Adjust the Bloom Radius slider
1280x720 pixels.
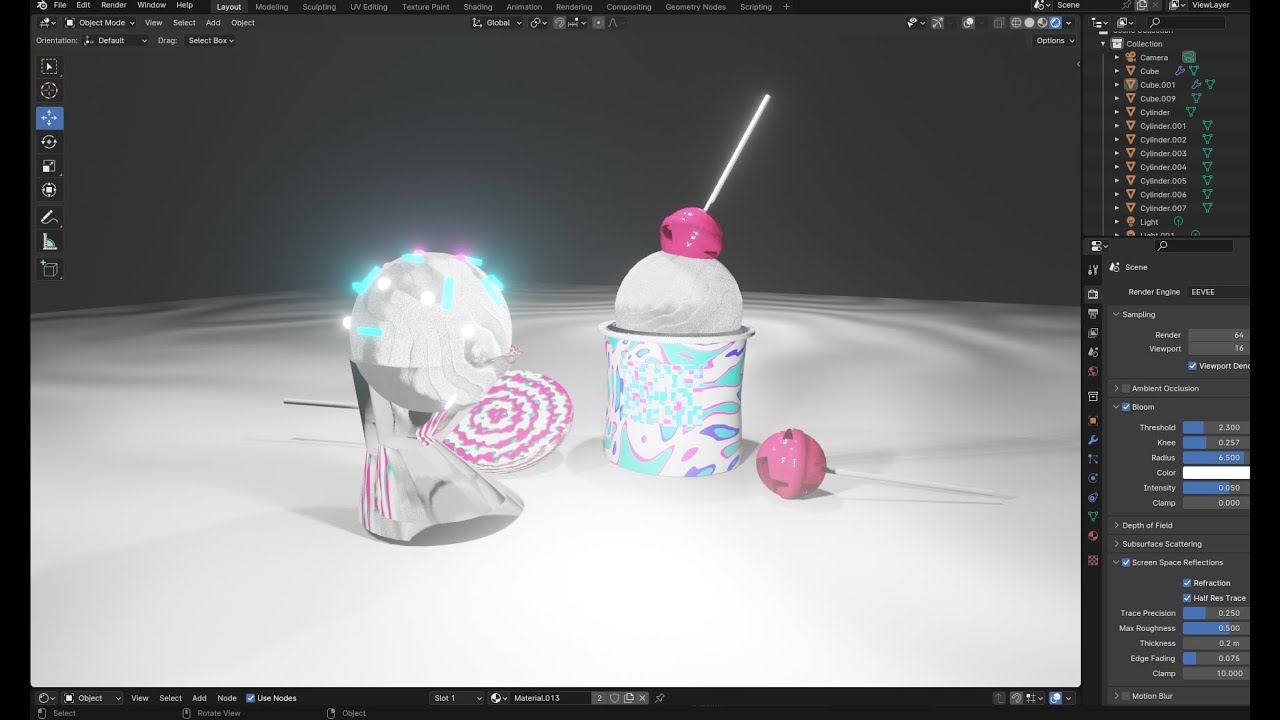pos(1216,458)
